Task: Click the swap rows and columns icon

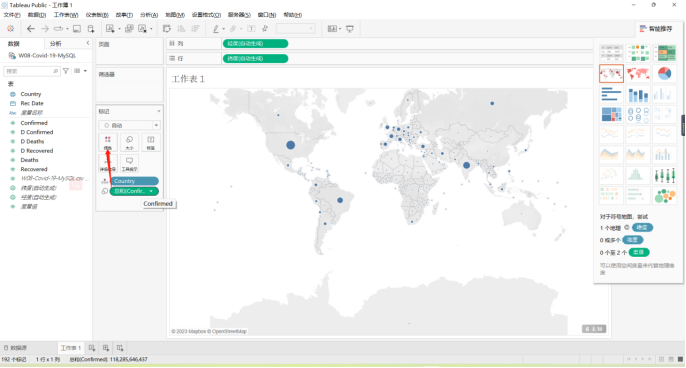Action: (x=167, y=29)
